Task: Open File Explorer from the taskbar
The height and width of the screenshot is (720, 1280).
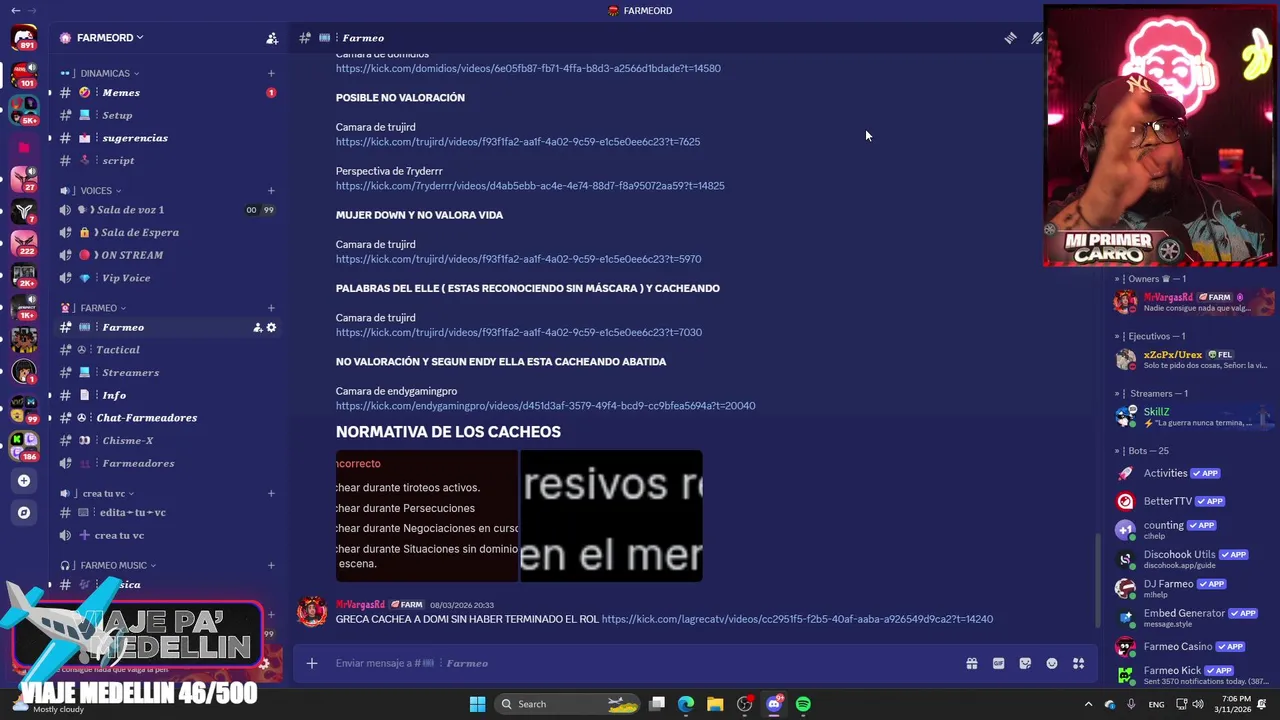Action: point(715,704)
